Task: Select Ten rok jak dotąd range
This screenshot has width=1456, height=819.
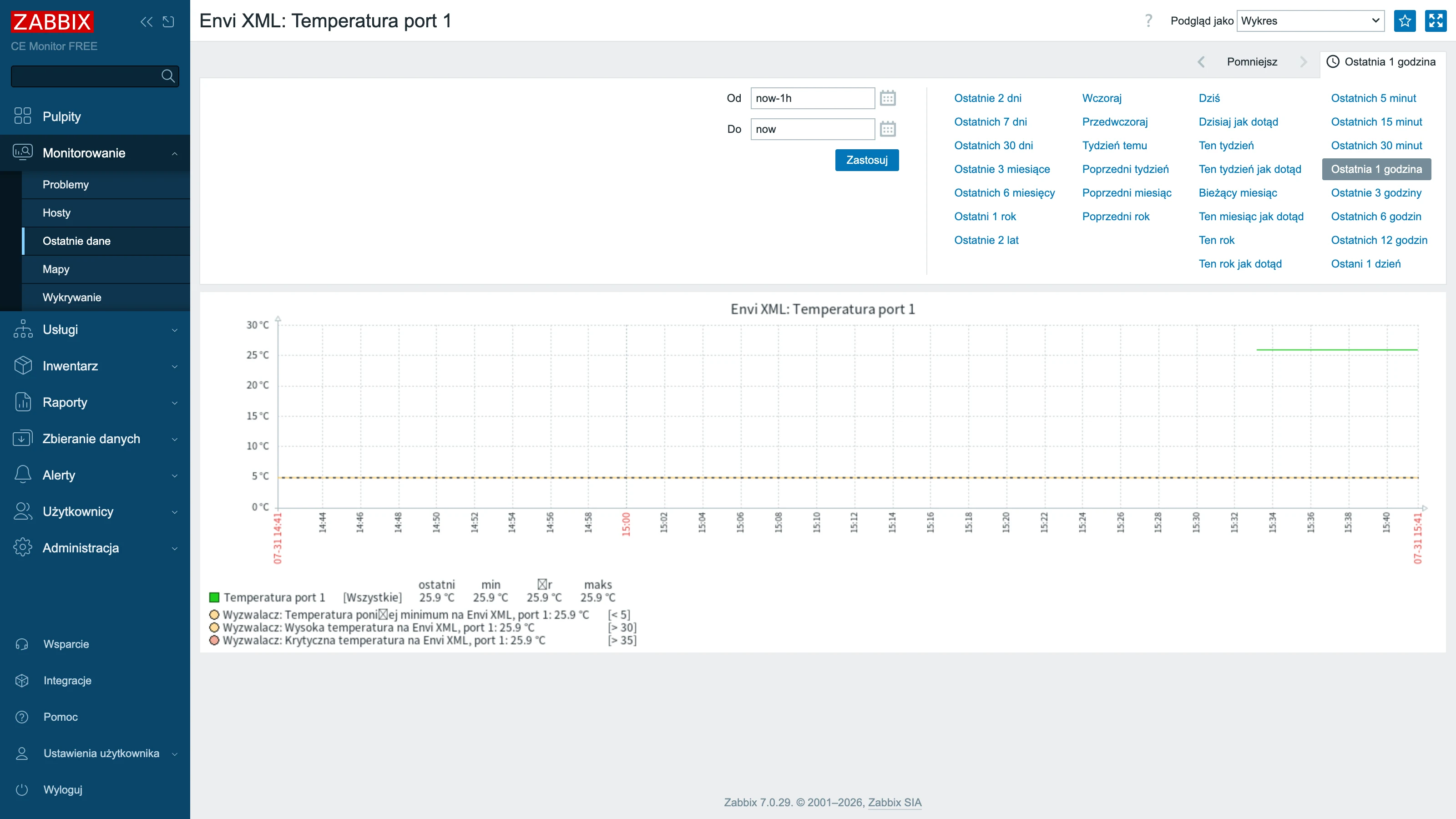Action: 1240,264
